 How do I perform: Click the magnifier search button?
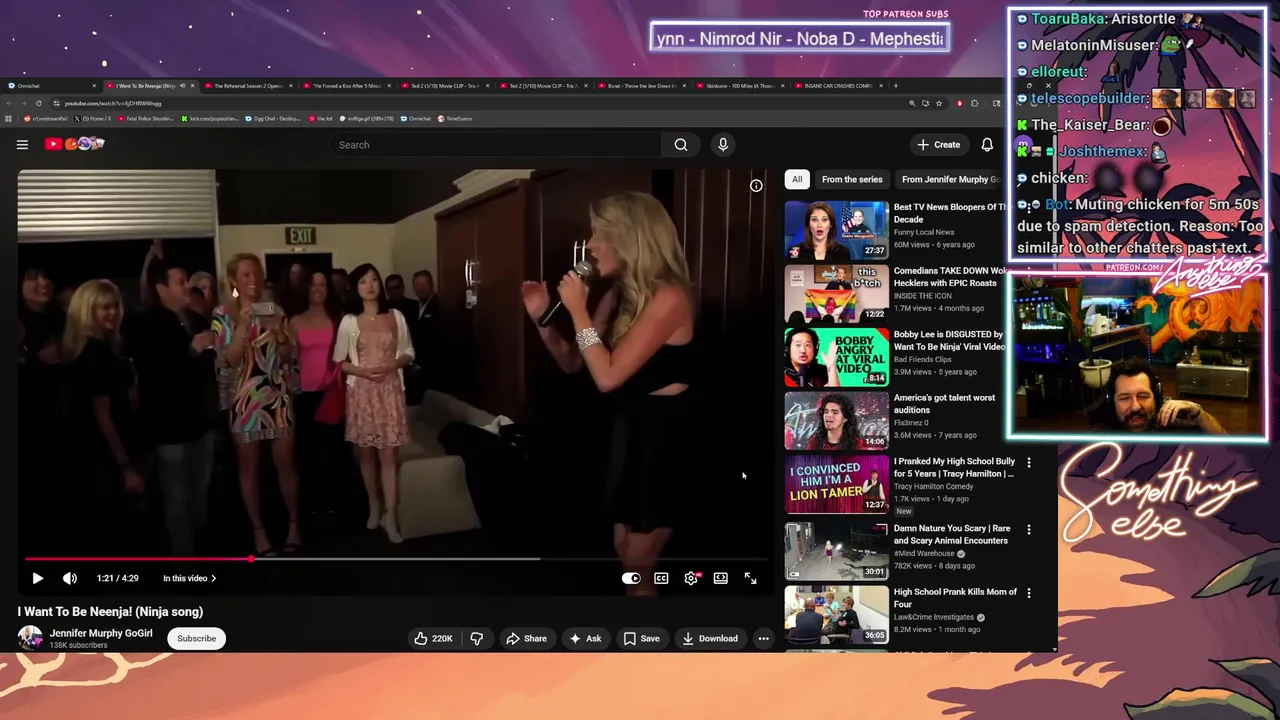pos(681,145)
